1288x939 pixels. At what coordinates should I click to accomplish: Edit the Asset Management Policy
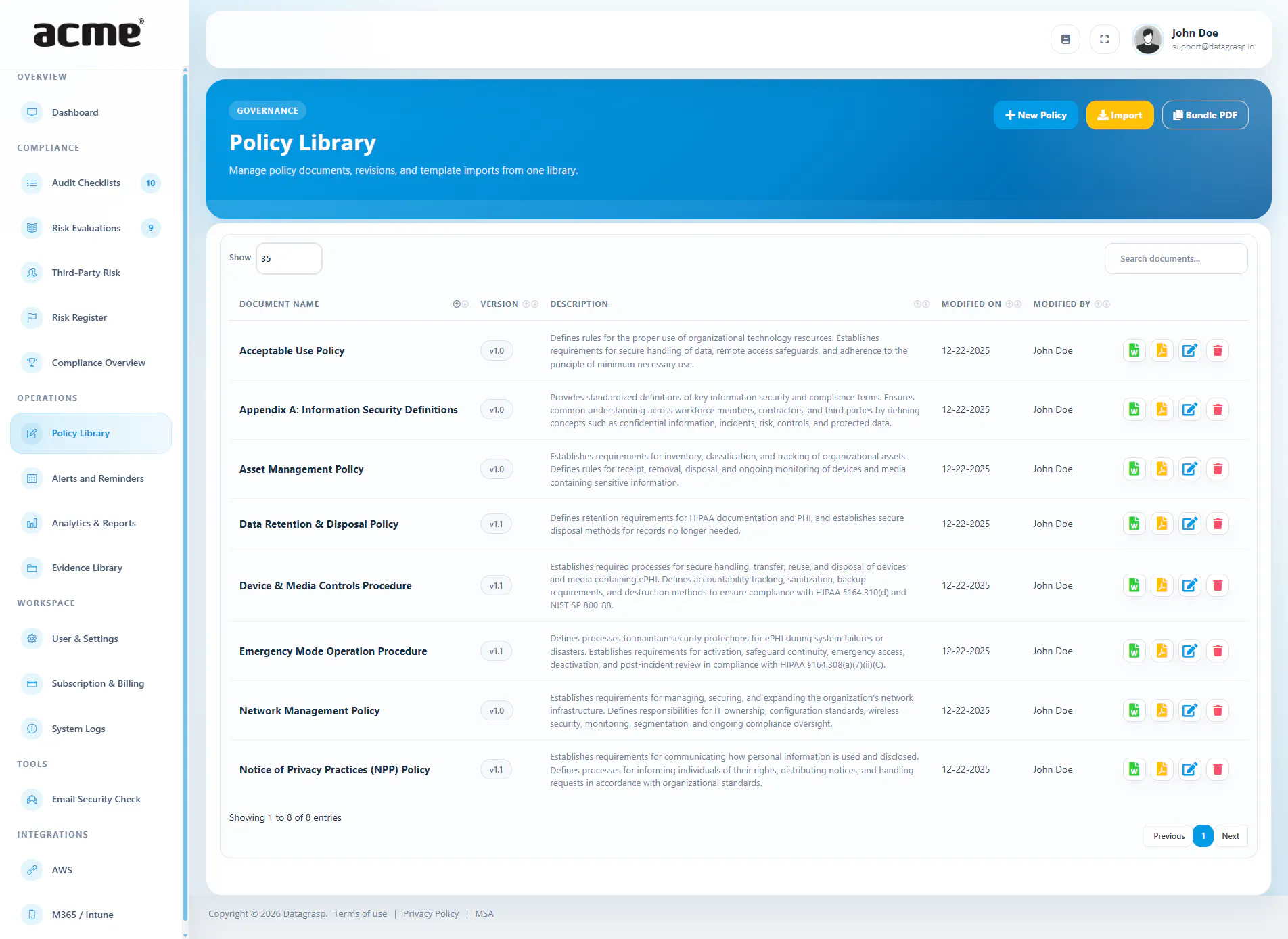click(1189, 469)
